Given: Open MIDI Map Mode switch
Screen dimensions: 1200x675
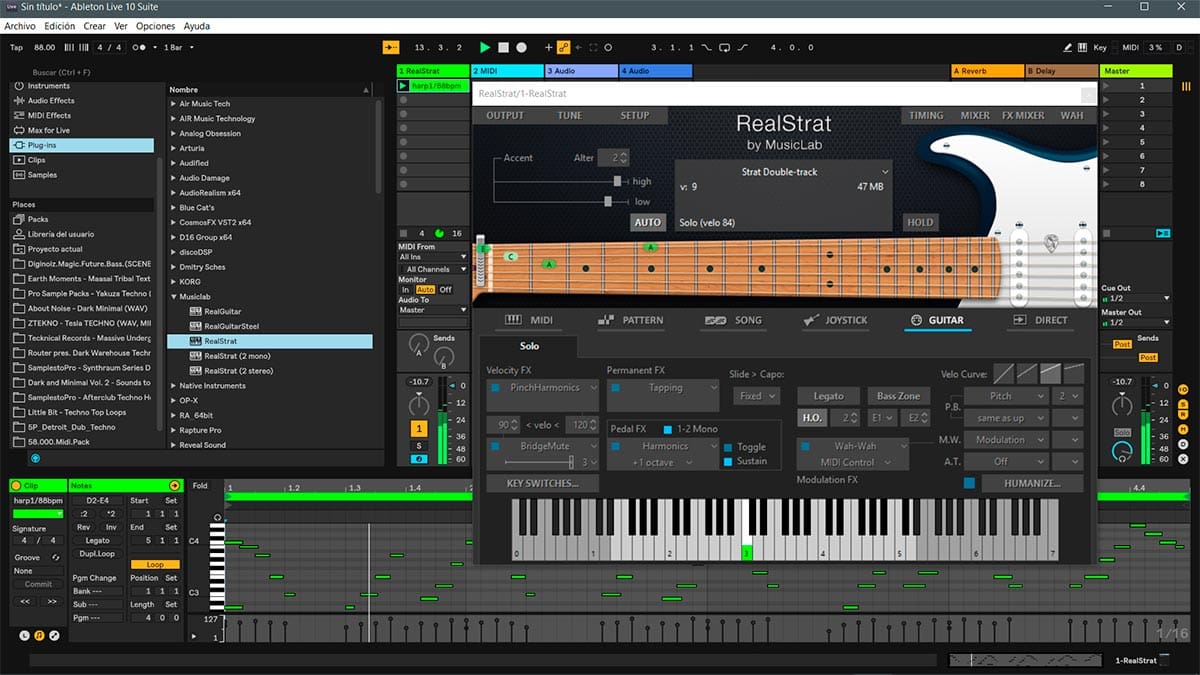Looking at the screenshot, I should [1130, 47].
